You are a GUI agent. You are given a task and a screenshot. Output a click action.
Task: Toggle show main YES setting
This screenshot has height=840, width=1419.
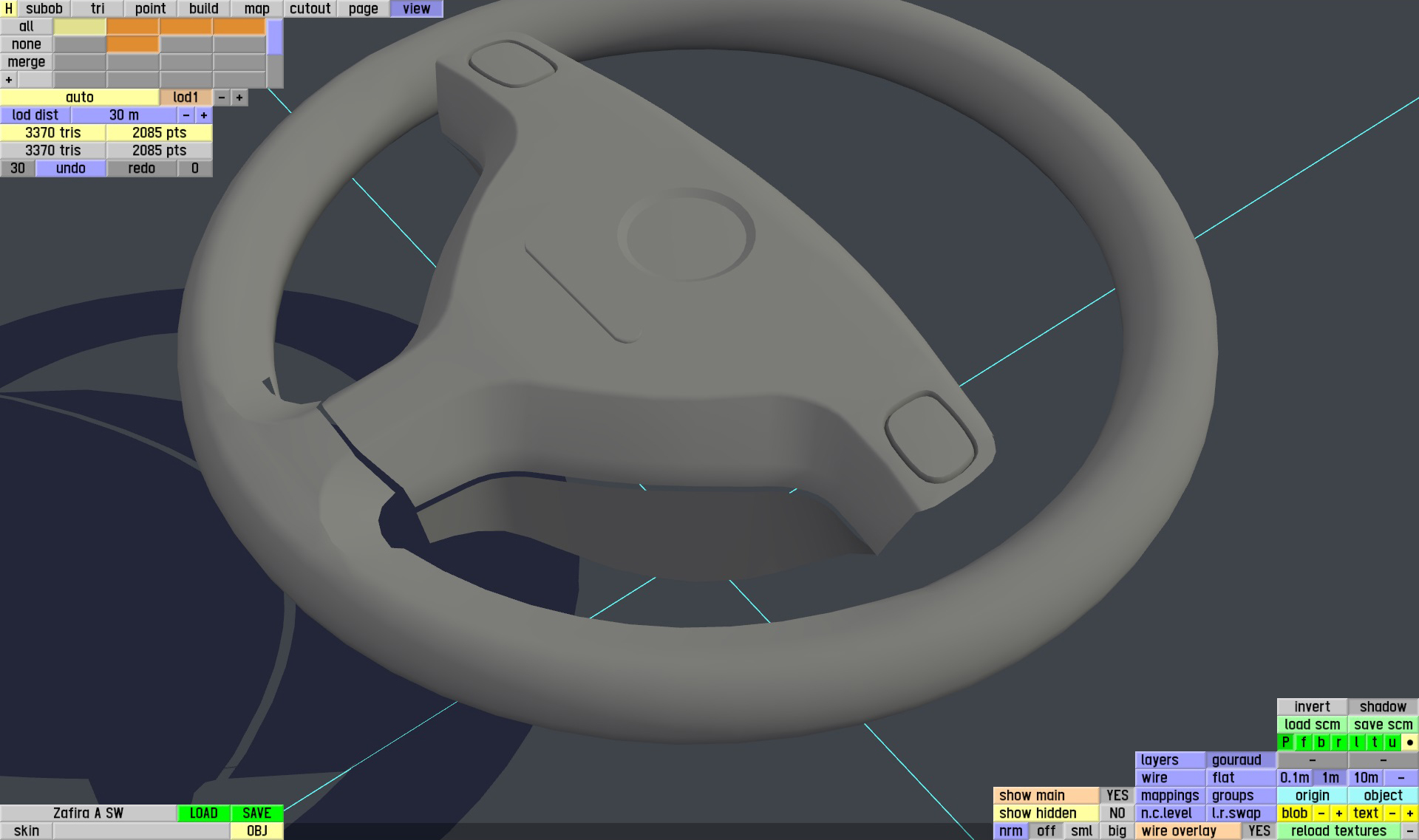click(x=1117, y=796)
